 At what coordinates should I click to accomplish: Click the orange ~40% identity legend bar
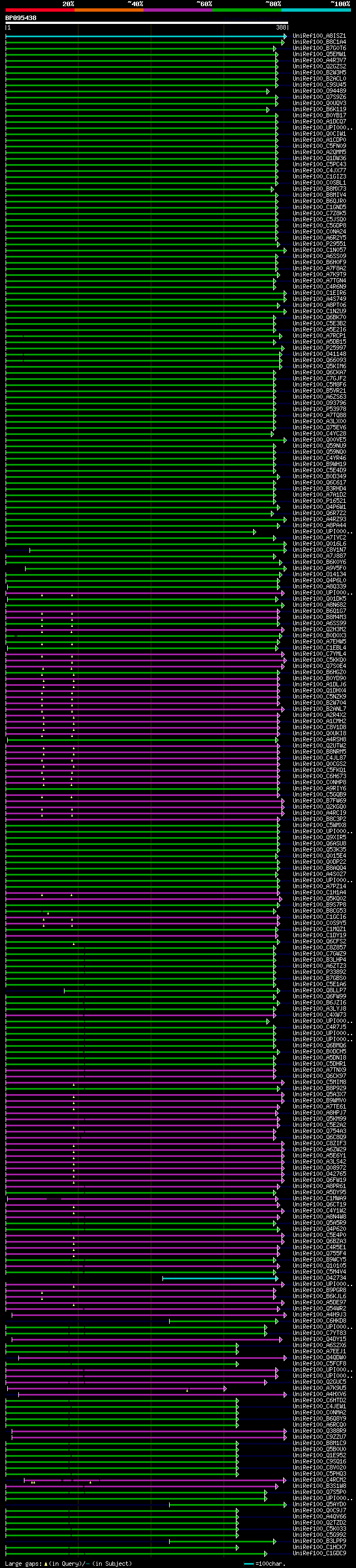[x=109, y=10]
